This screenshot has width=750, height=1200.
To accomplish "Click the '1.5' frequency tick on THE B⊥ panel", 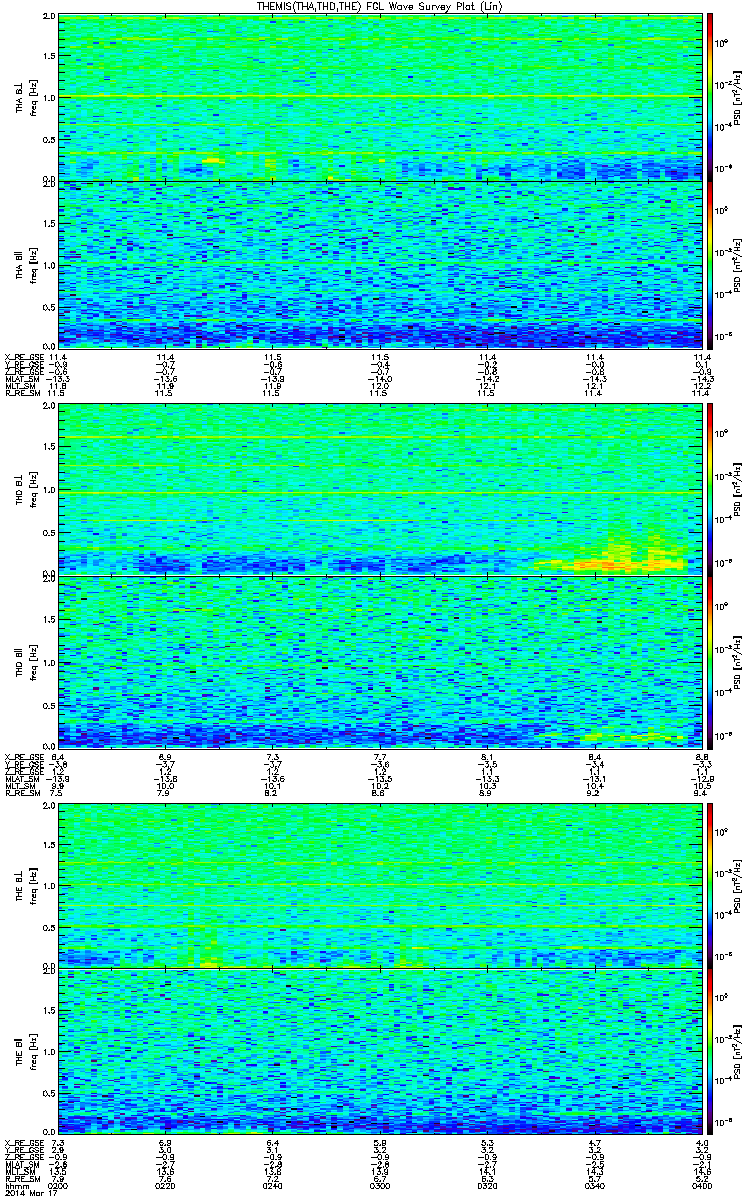I will 47,844.
